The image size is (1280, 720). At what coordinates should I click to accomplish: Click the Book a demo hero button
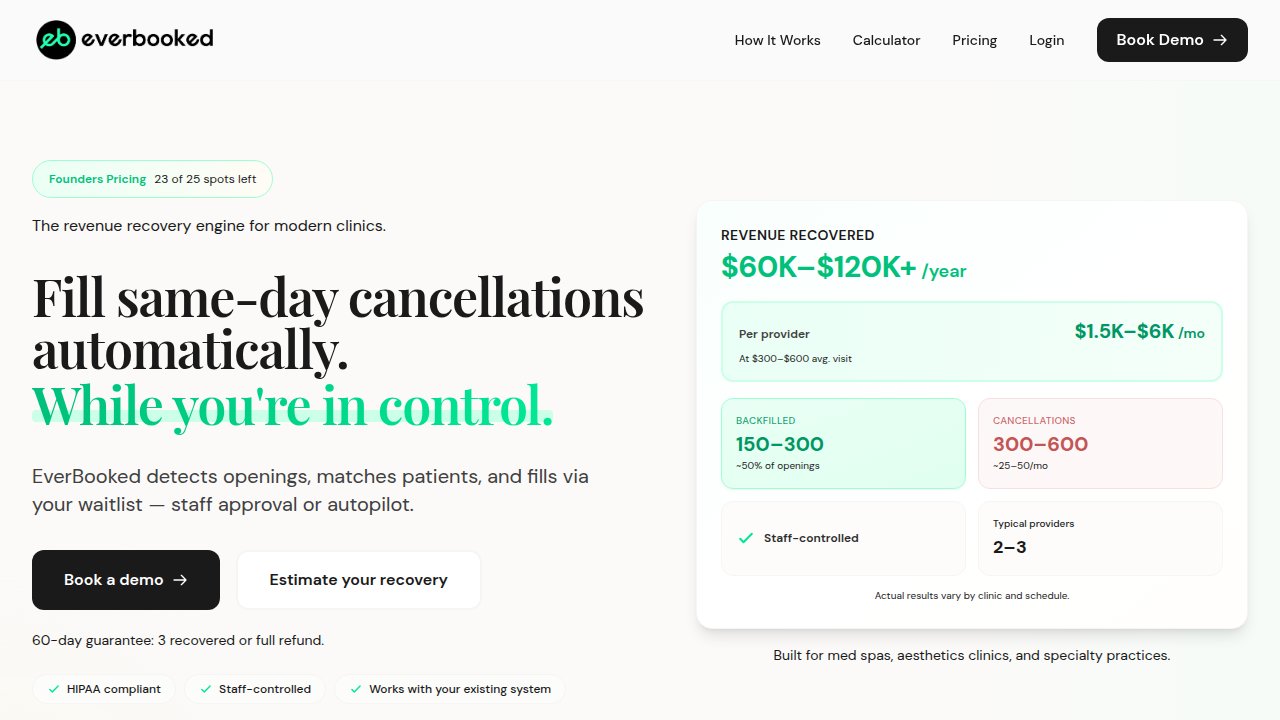[x=126, y=580]
